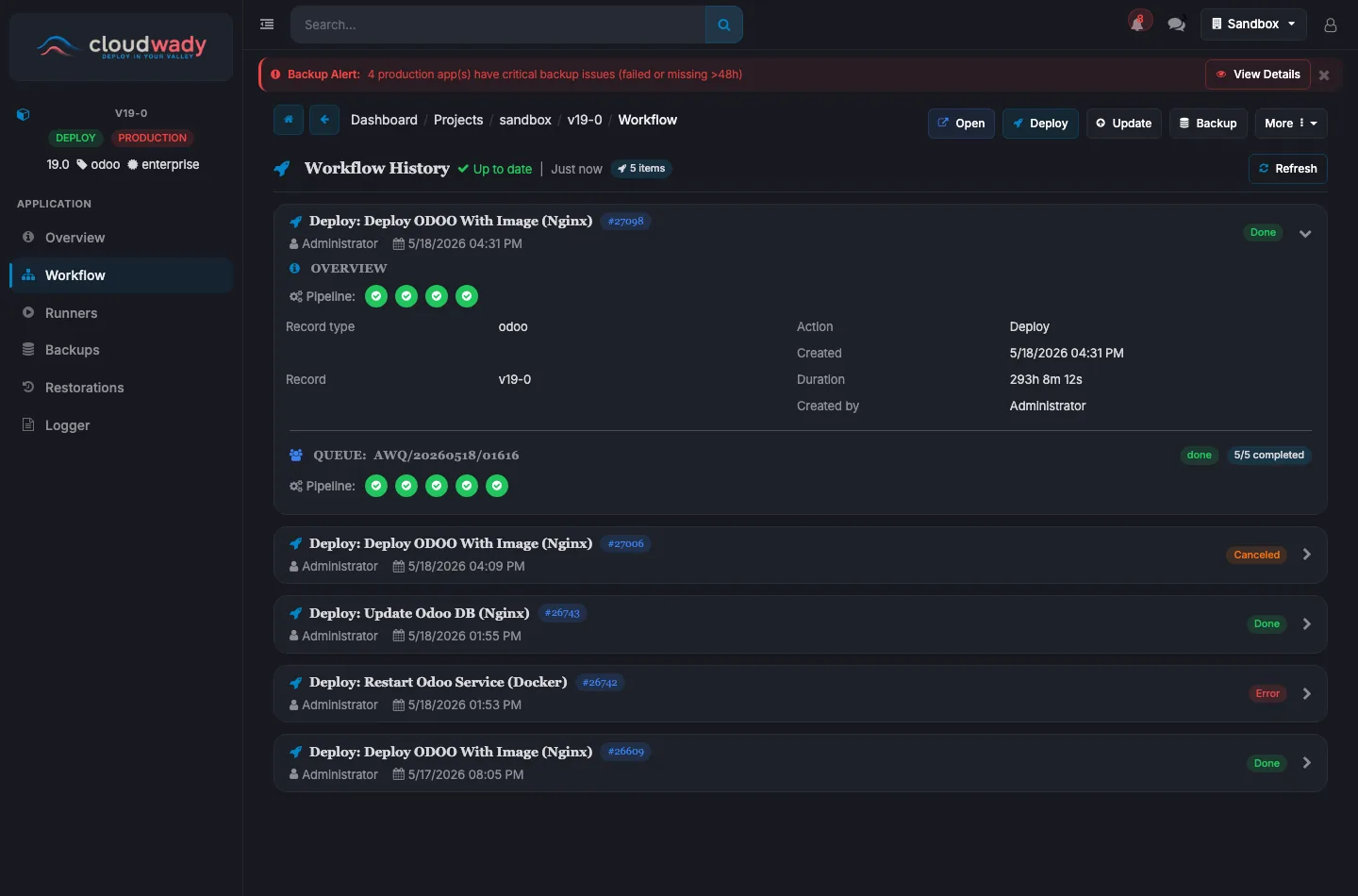Click the Backup button

coord(1208,124)
